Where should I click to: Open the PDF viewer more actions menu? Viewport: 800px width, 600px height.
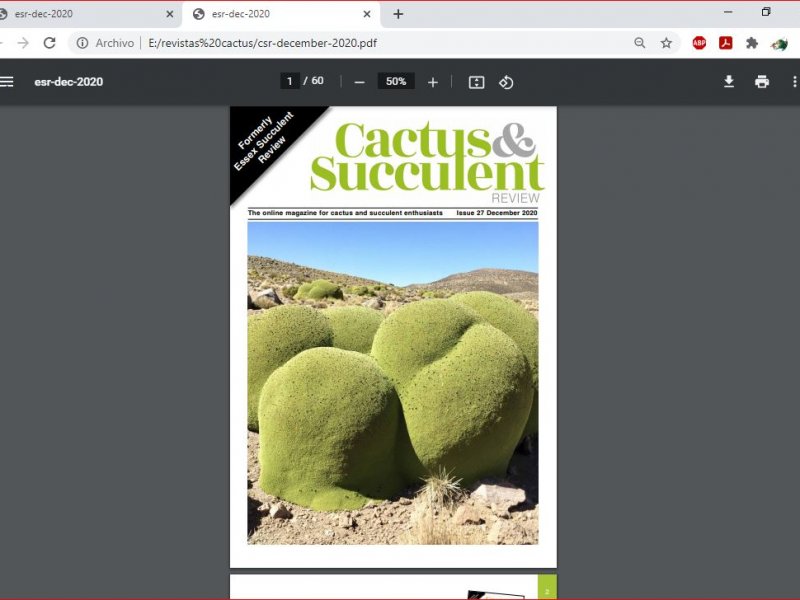[x=794, y=82]
